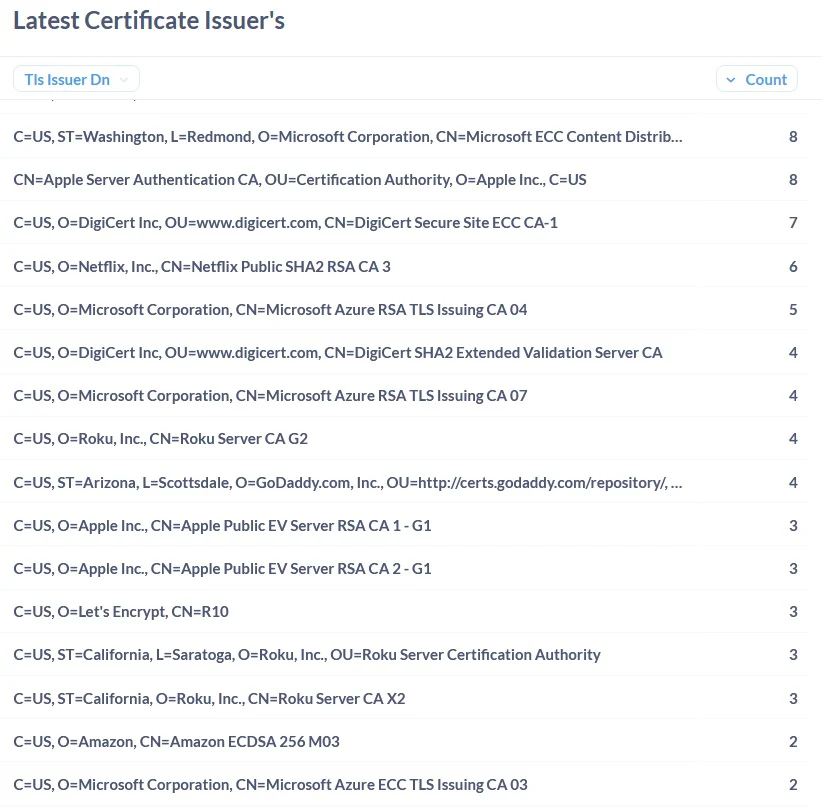The height and width of the screenshot is (808, 823).
Task: Select the Netflix Public SHA2 RSA CA 3 row
Action: pyautogui.click(x=404, y=266)
